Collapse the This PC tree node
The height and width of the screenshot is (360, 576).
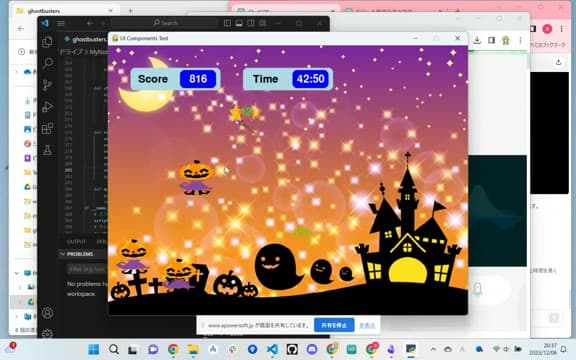tap(17, 273)
